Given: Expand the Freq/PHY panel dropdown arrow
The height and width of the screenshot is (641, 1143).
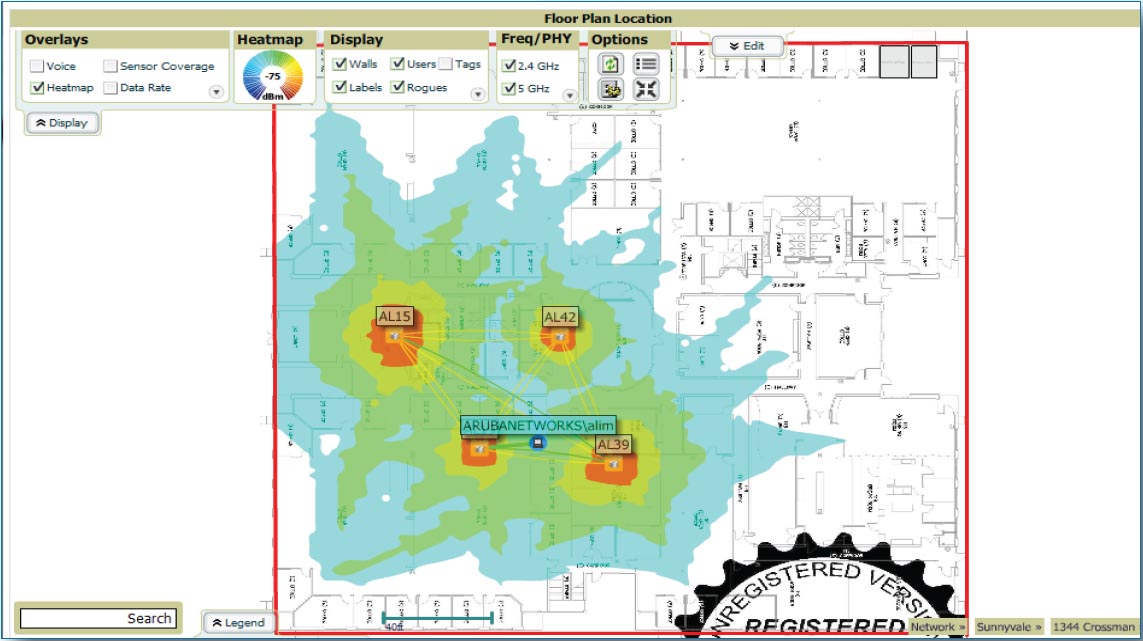Looking at the screenshot, I should coord(569,96).
